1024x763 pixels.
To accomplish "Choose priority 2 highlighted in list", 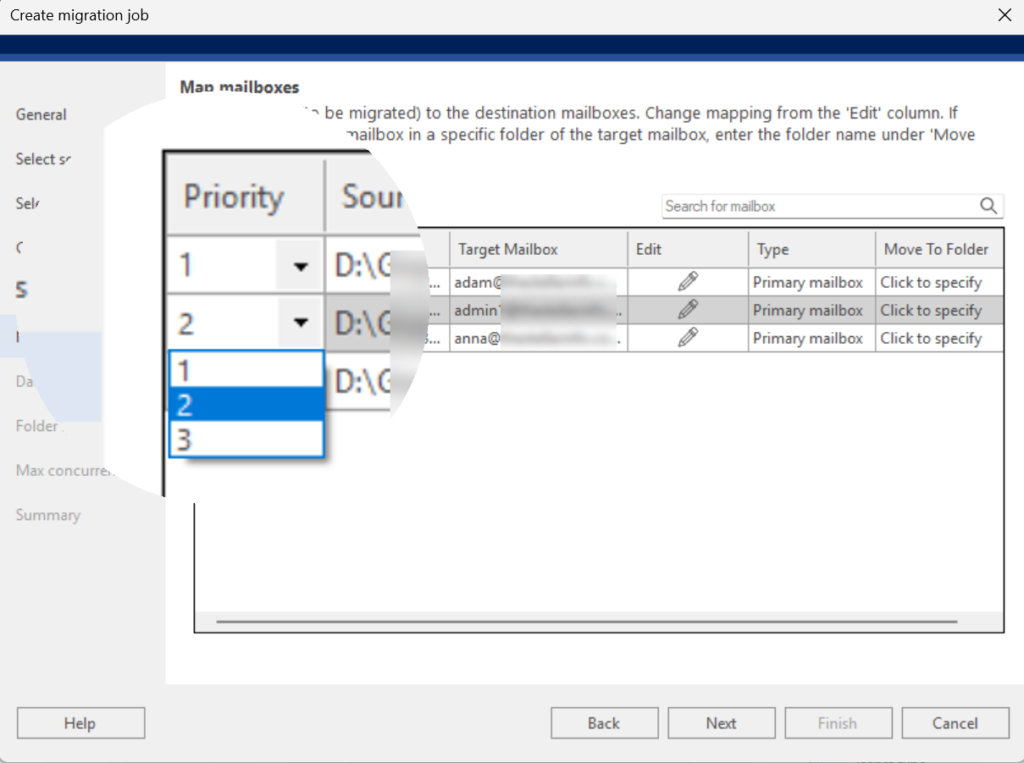I will click(246, 405).
